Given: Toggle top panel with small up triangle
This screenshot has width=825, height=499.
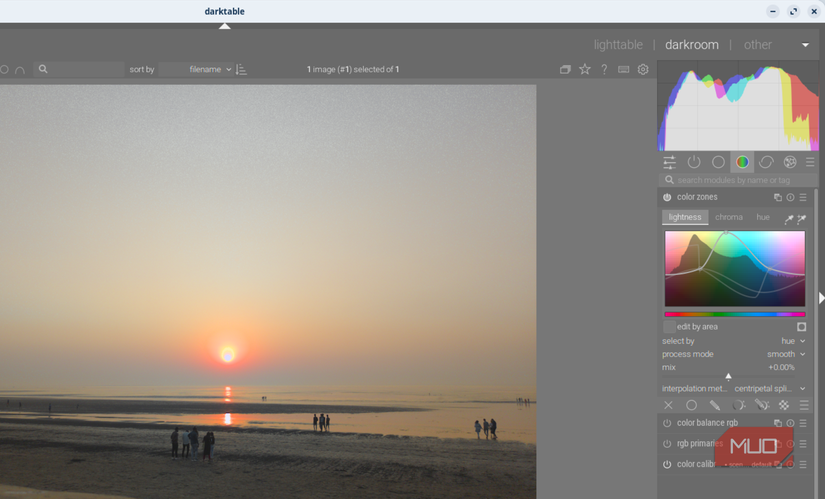Looking at the screenshot, I should click(x=225, y=26).
